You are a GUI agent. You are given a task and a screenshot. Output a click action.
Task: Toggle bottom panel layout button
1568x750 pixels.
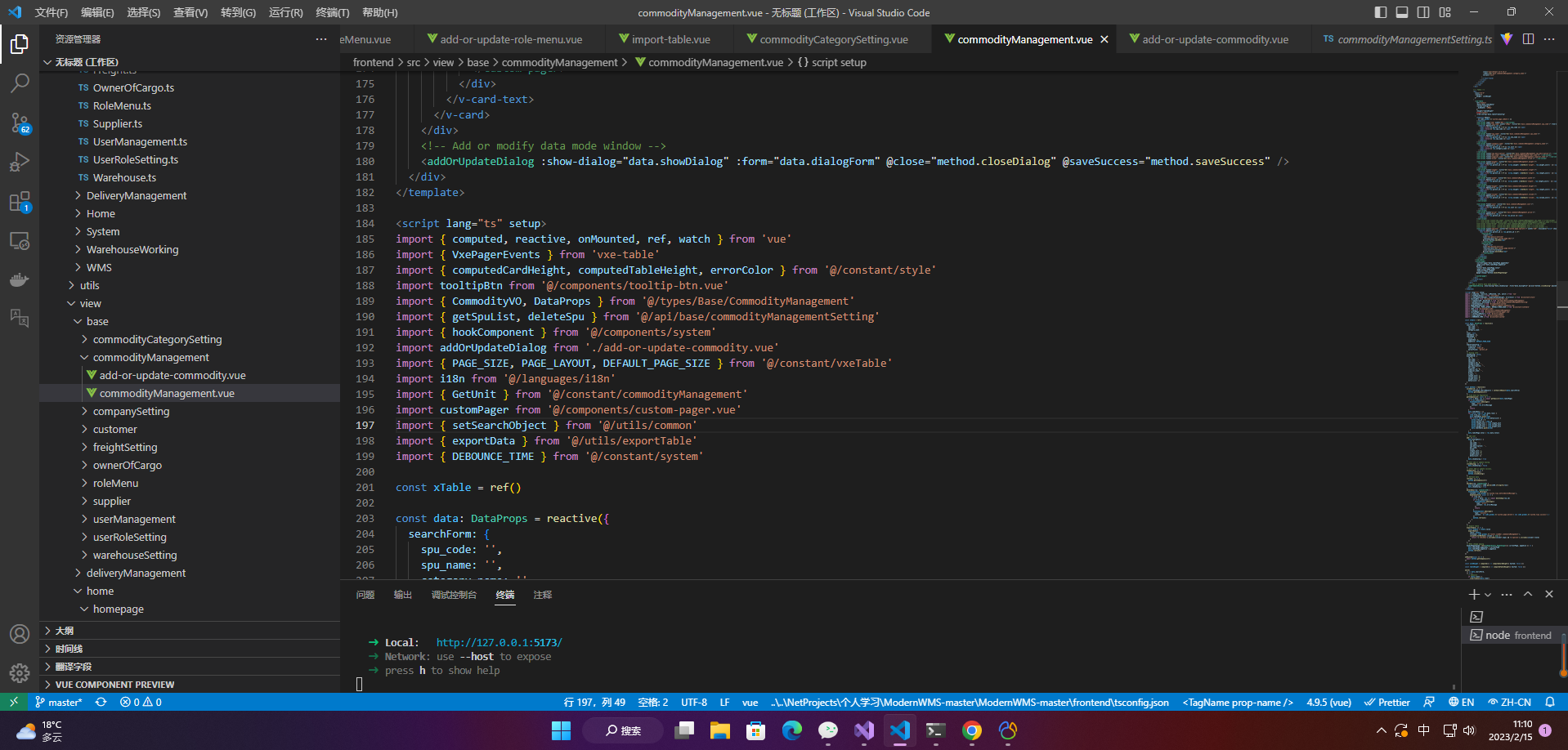coord(1402,12)
